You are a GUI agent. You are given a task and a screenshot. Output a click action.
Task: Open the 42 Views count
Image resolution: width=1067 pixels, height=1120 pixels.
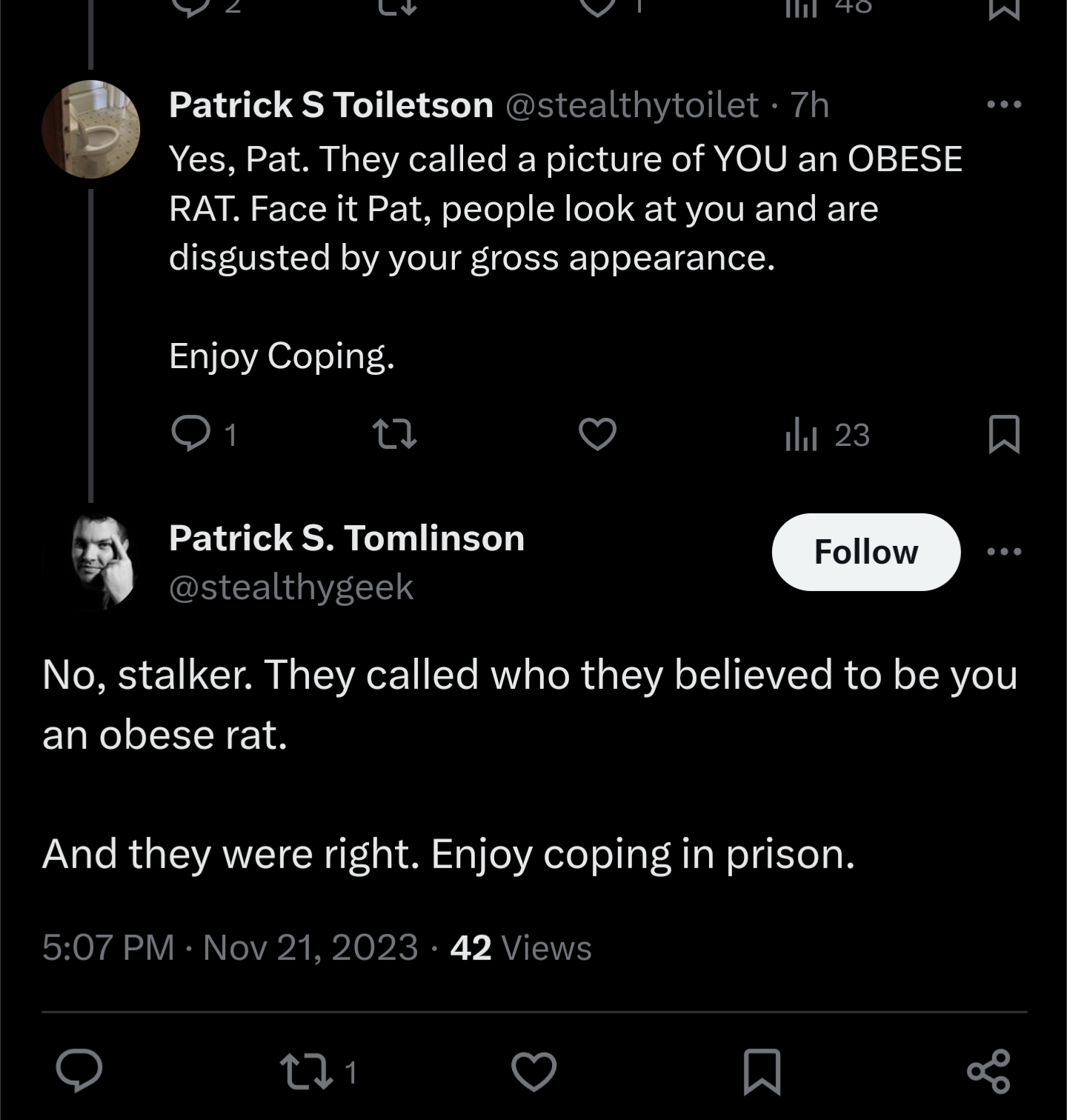pos(521,947)
